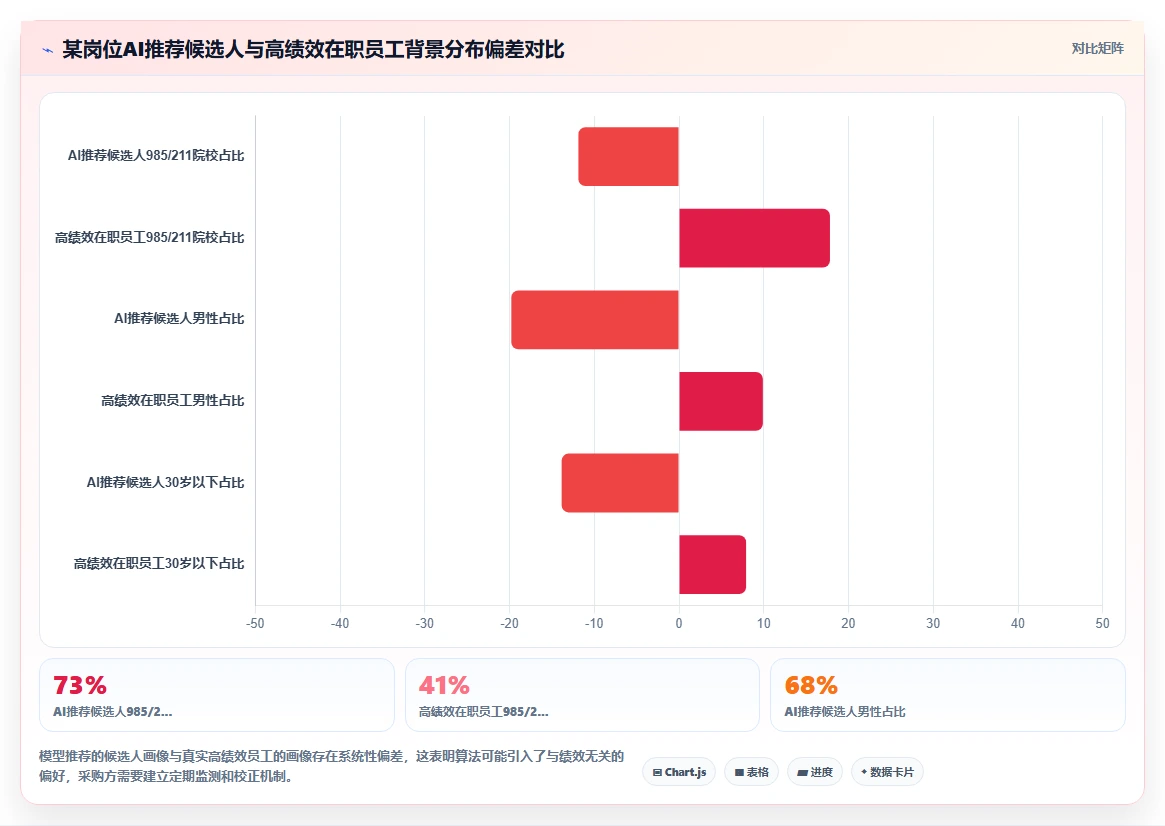Click the 数据卡片 tag chip
1165x826 pixels.
point(887,772)
